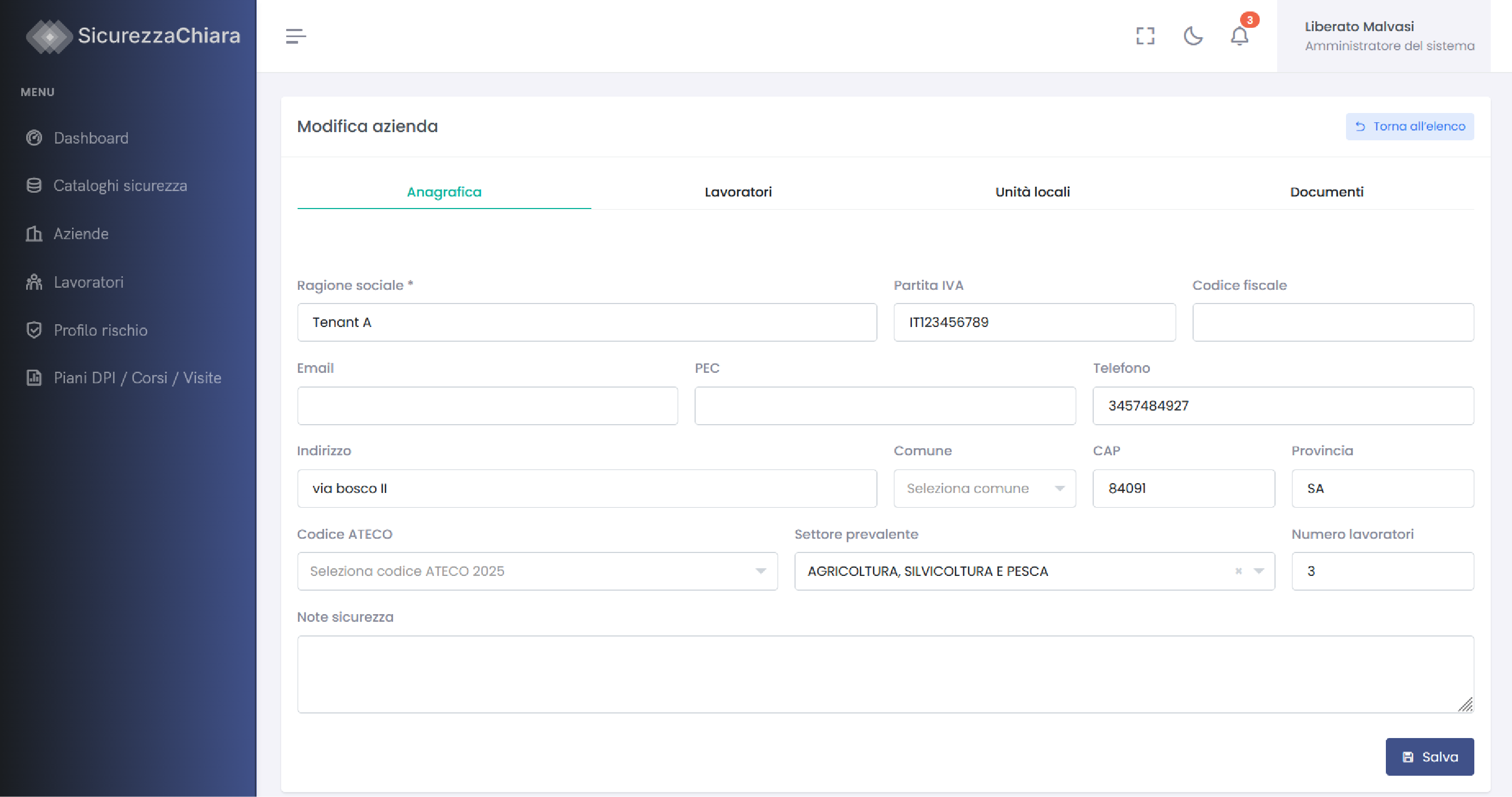This screenshot has height=797, width=1512.
Task: Open Profilo rischio in sidebar
Action: pyautogui.click(x=100, y=330)
